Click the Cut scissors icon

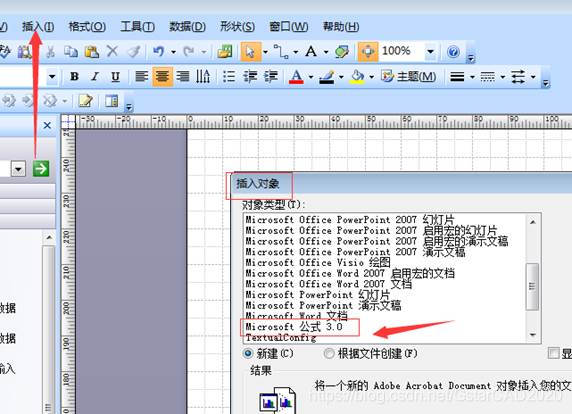click(x=50, y=52)
